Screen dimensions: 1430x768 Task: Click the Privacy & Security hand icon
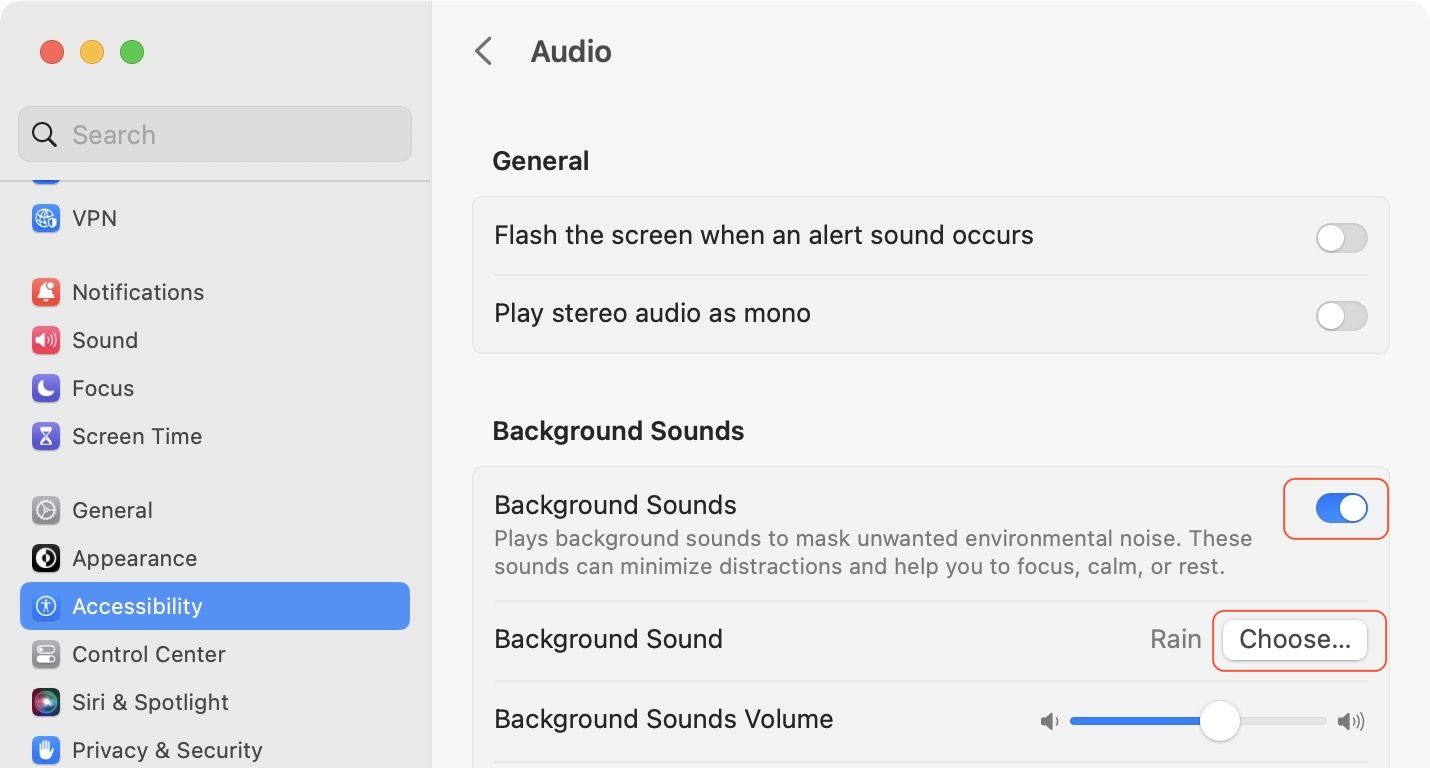coord(46,750)
